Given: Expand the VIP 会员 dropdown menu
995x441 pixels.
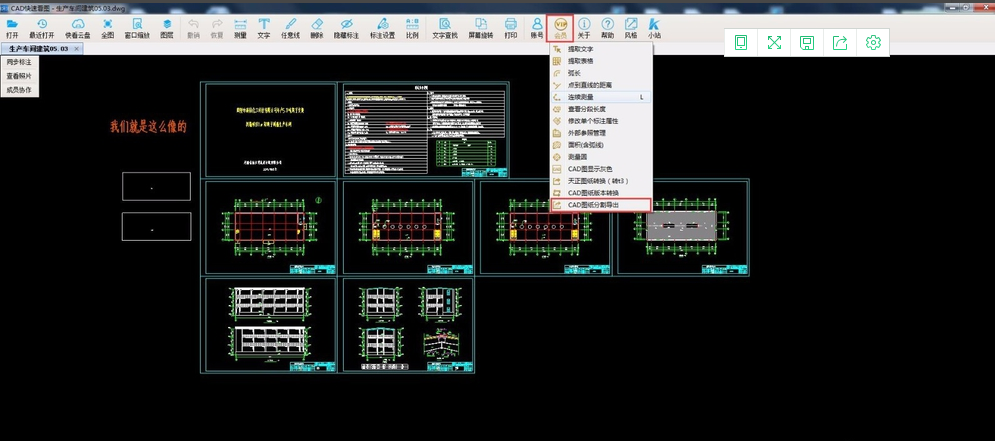Looking at the screenshot, I should coord(560,27).
